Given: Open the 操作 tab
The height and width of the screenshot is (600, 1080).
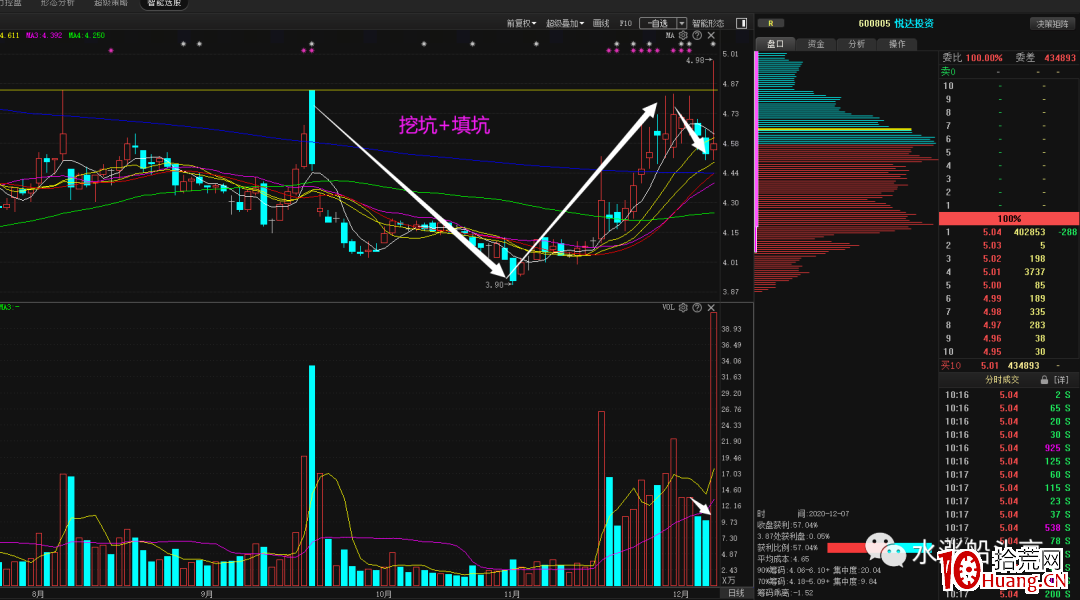Looking at the screenshot, I should [897, 44].
